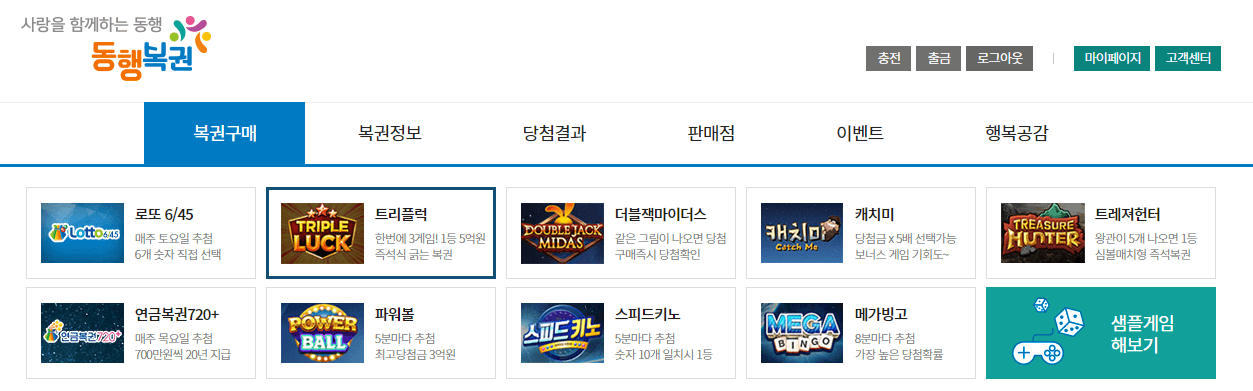Log out with the 로그아웃 button
Image resolution: width=1253 pixels, height=391 pixels.
(999, 58)
